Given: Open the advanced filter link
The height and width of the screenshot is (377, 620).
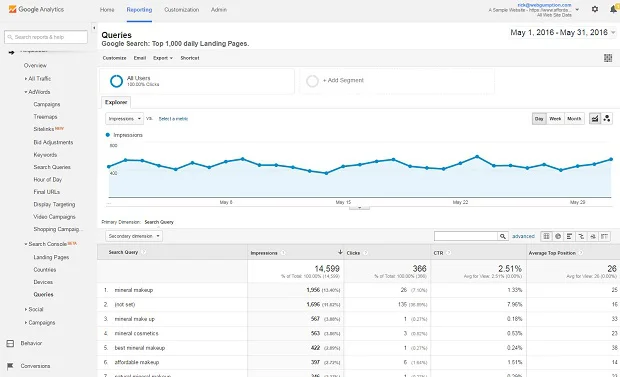Looking at the screenshot, I should point(523,236).
